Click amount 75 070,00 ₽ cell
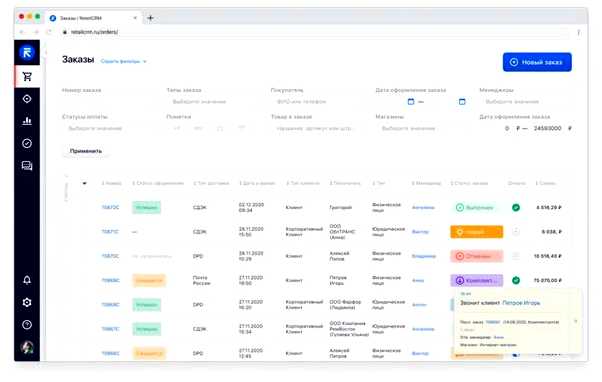This screenshot has width=602, height=382. (547, 281)
